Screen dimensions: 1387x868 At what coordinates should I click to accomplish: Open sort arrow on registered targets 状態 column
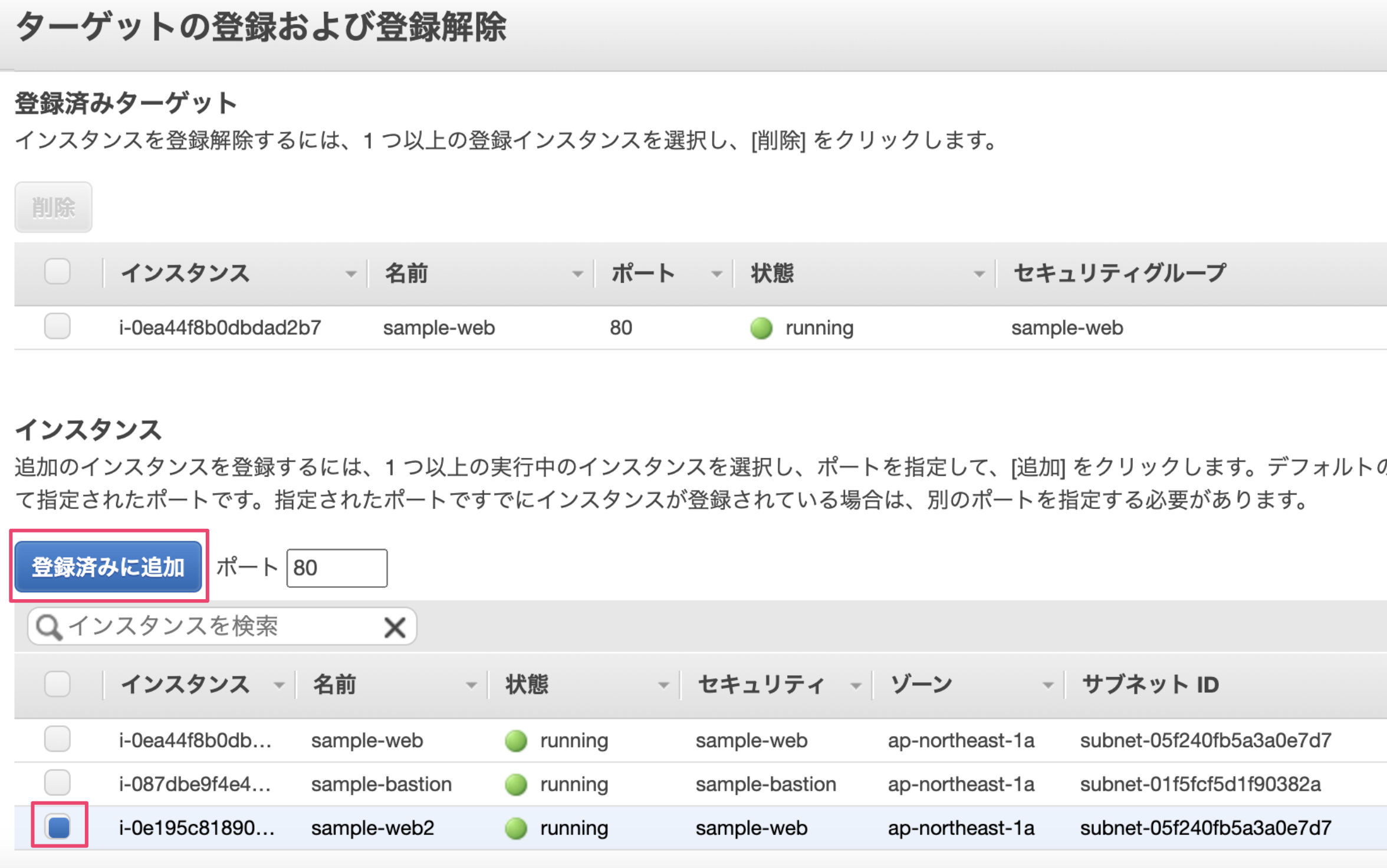coord(979,274)
